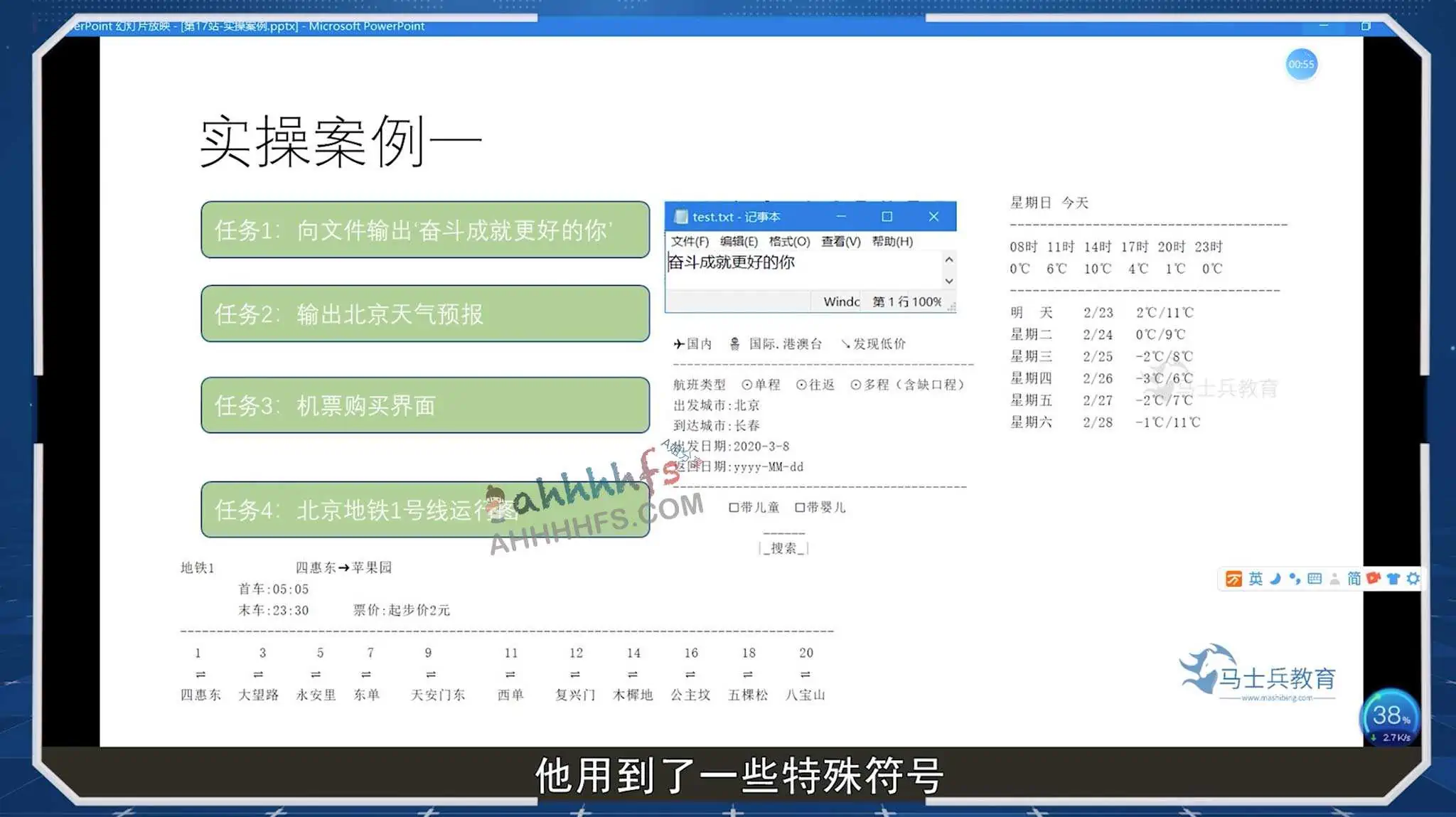This screenshot has width=1456, height=817.
Task: Open the IME settings gear icon
Action: (1413, 579)
